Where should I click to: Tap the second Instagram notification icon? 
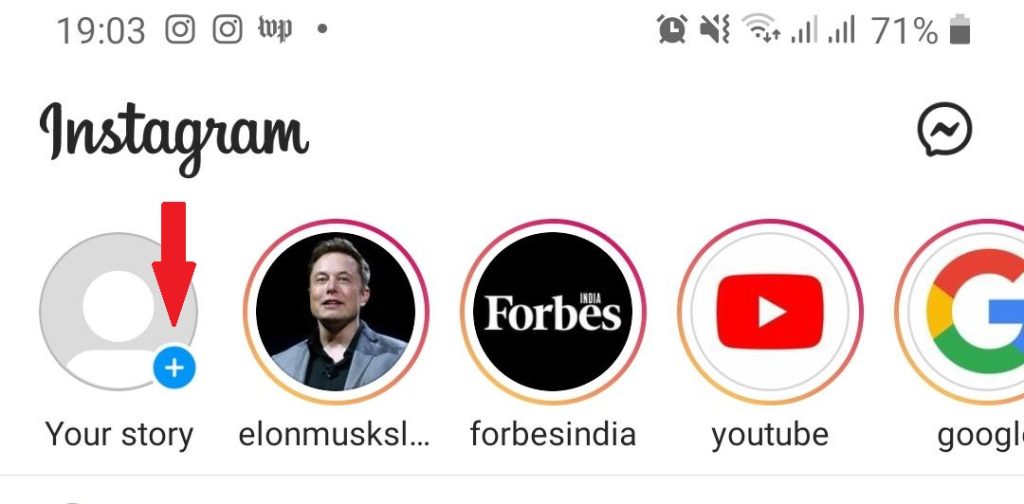coord(228,29)
